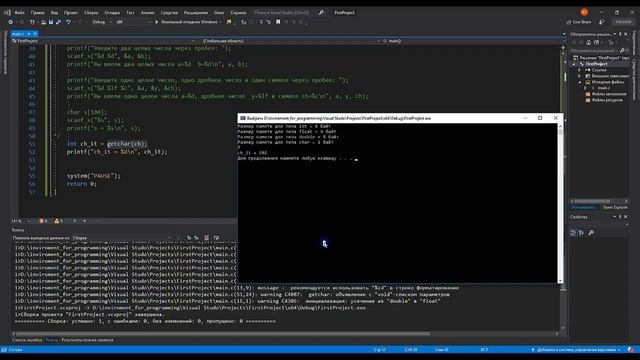640x360 pixels.
Task: Close the main.c editor tab
Action: click(35, 34)
